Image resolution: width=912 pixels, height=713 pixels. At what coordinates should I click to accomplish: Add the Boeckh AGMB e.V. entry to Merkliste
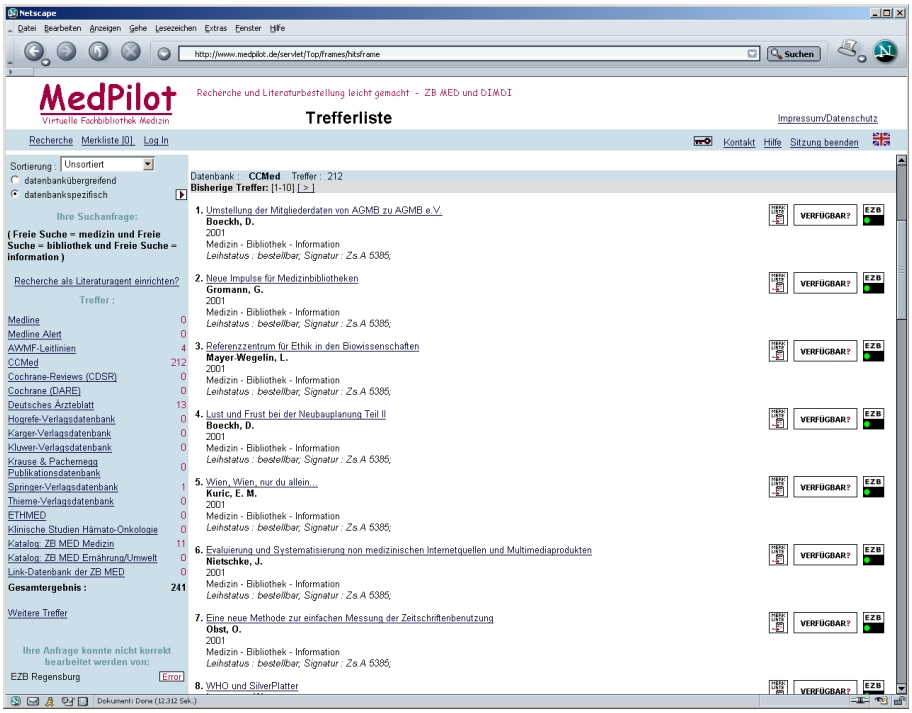[778, 215]
